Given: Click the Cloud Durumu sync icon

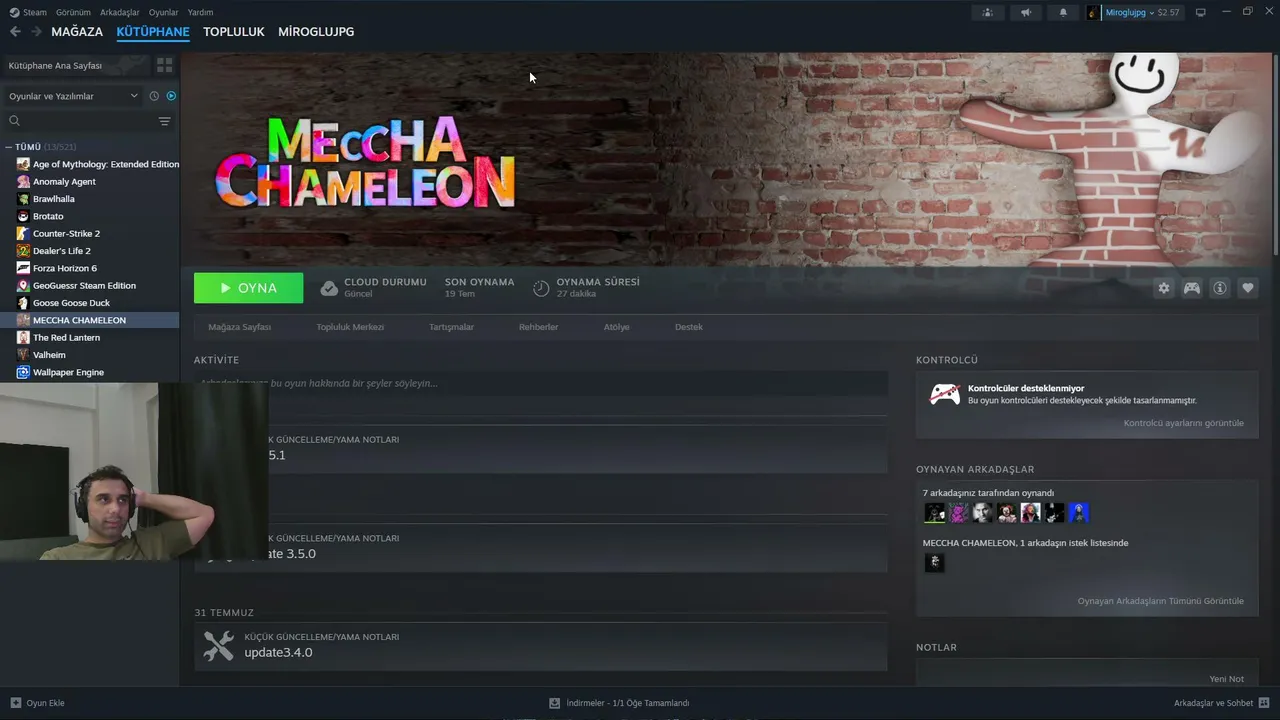Looking at the screenshot, I should point(329,288).
